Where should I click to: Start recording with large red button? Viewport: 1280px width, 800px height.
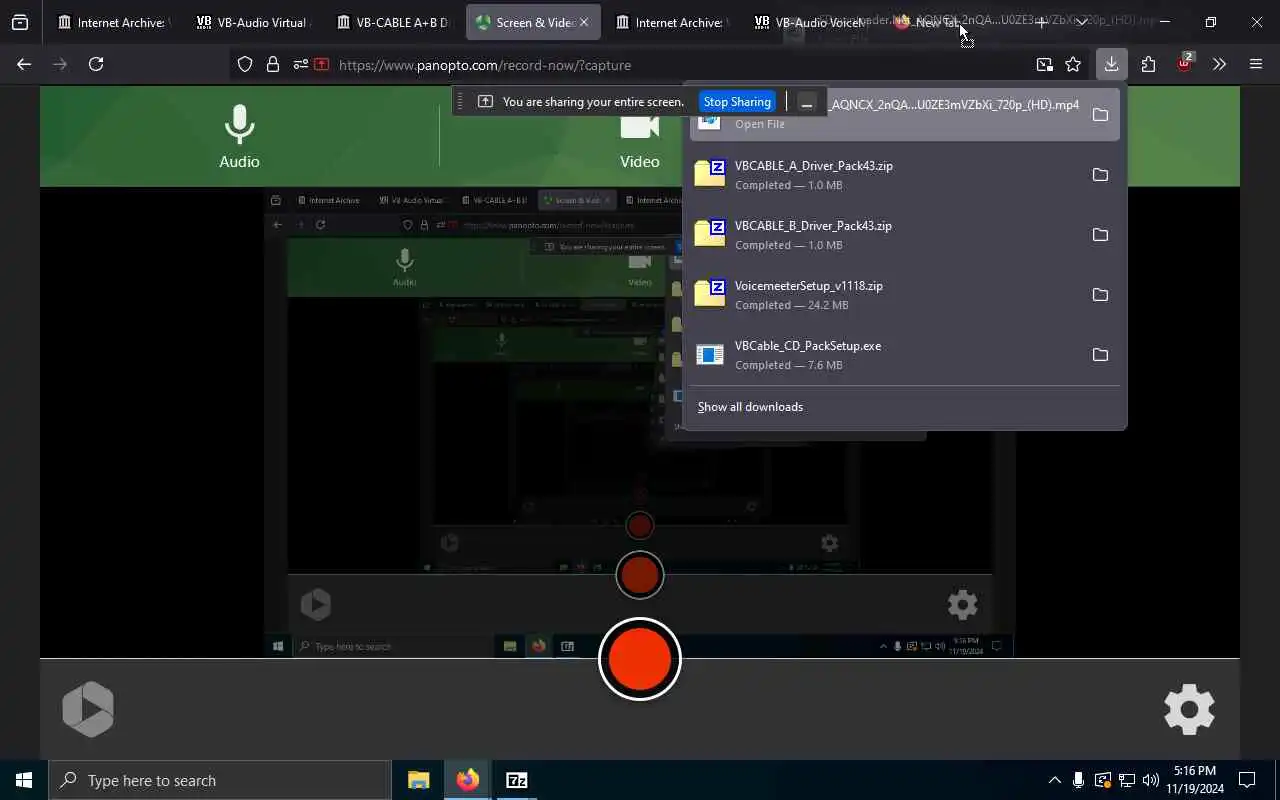pos(640,659)
